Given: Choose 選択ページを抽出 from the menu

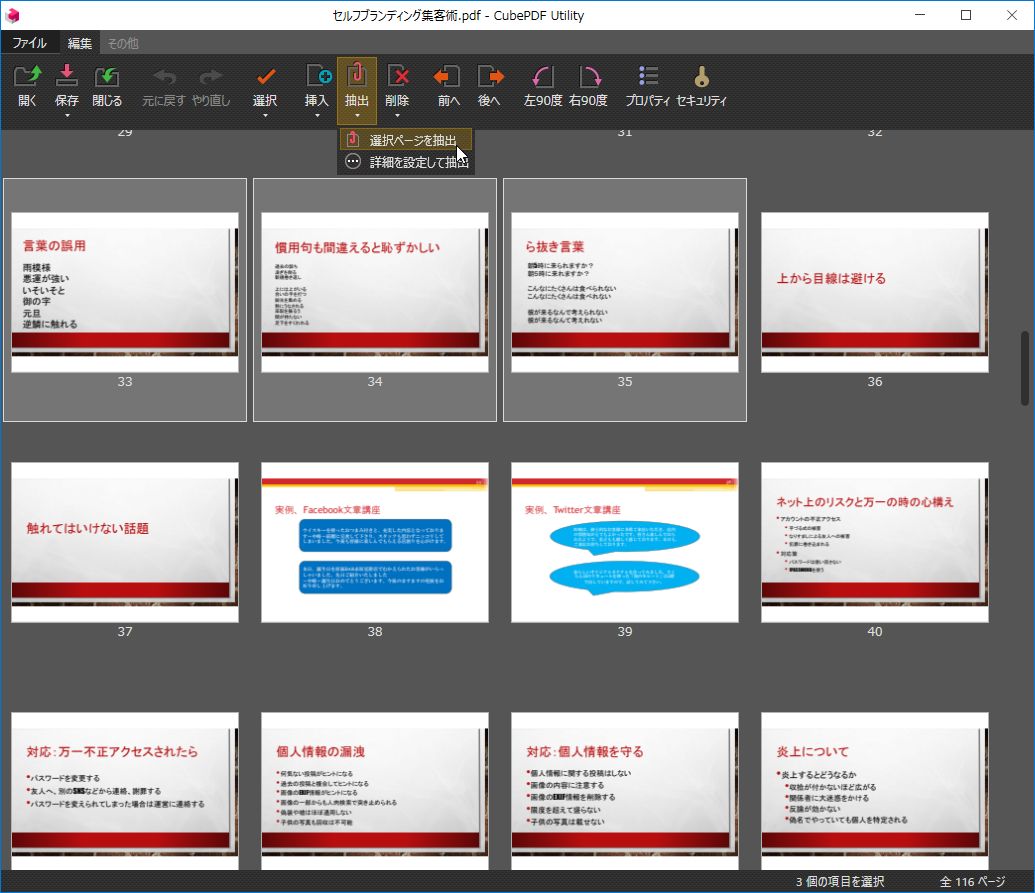Looking at the screenshot, I should click(406, 140).
